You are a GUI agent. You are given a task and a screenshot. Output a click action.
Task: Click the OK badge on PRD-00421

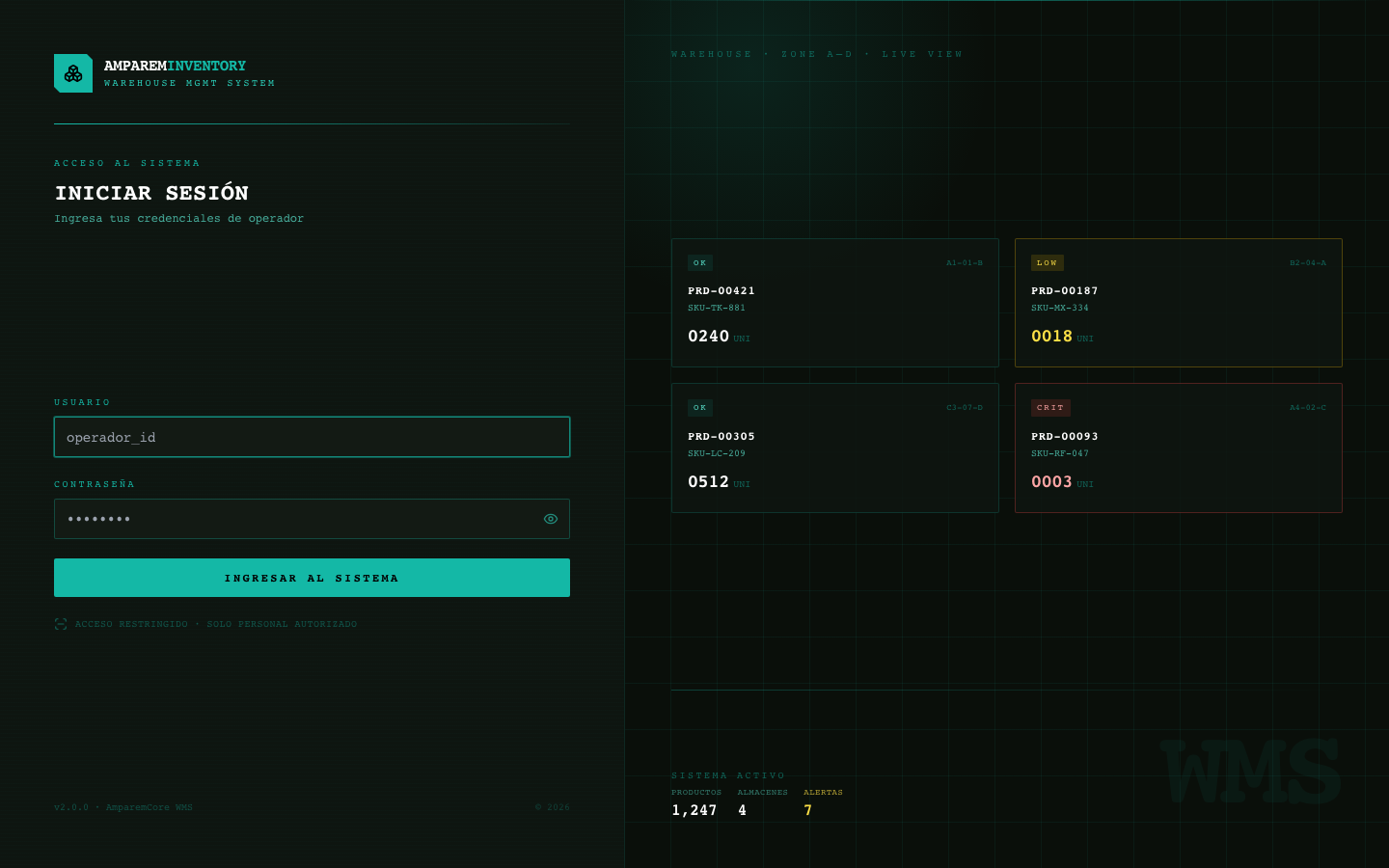[700, 262]
